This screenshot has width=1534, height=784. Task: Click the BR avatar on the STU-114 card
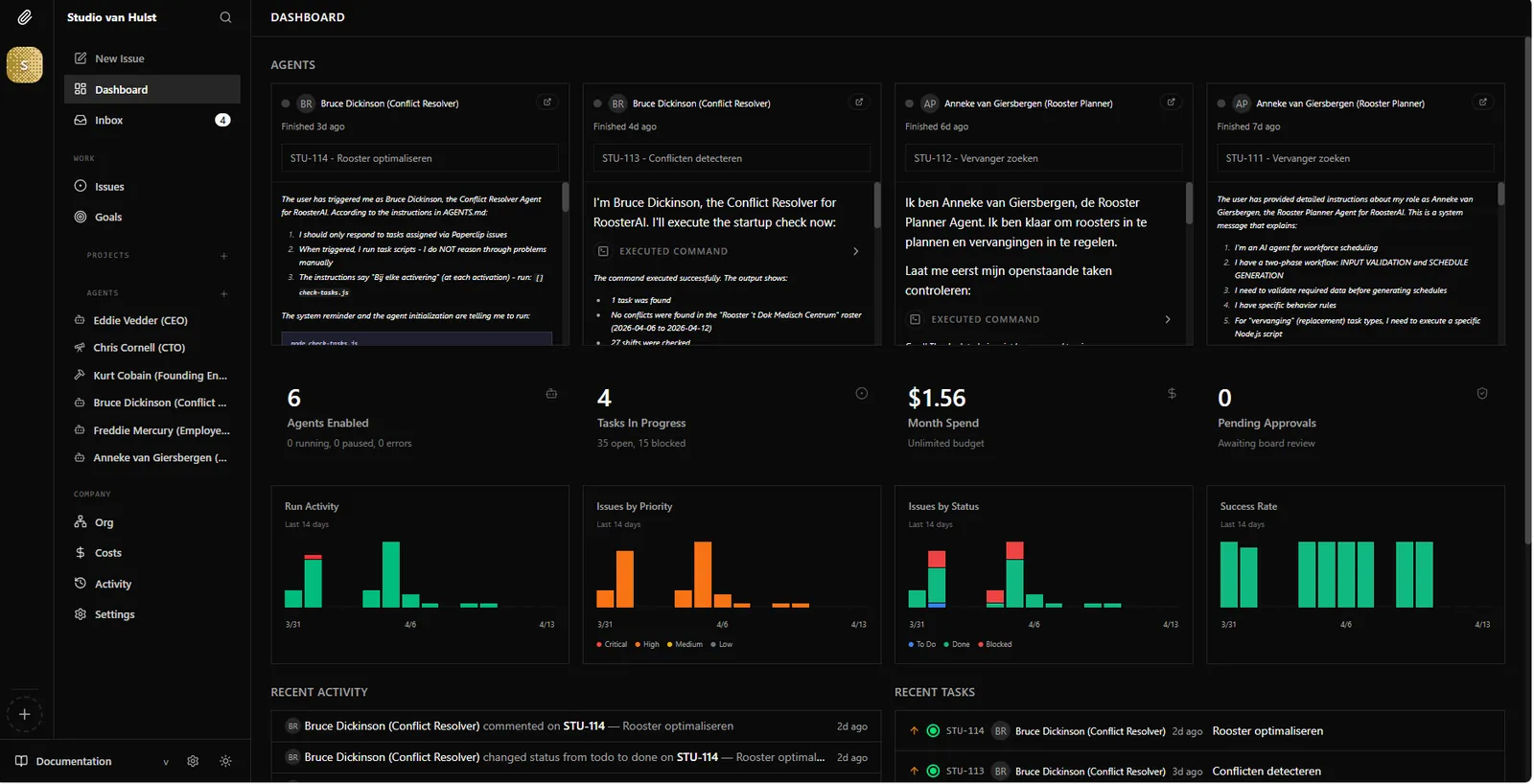(306, 104)
